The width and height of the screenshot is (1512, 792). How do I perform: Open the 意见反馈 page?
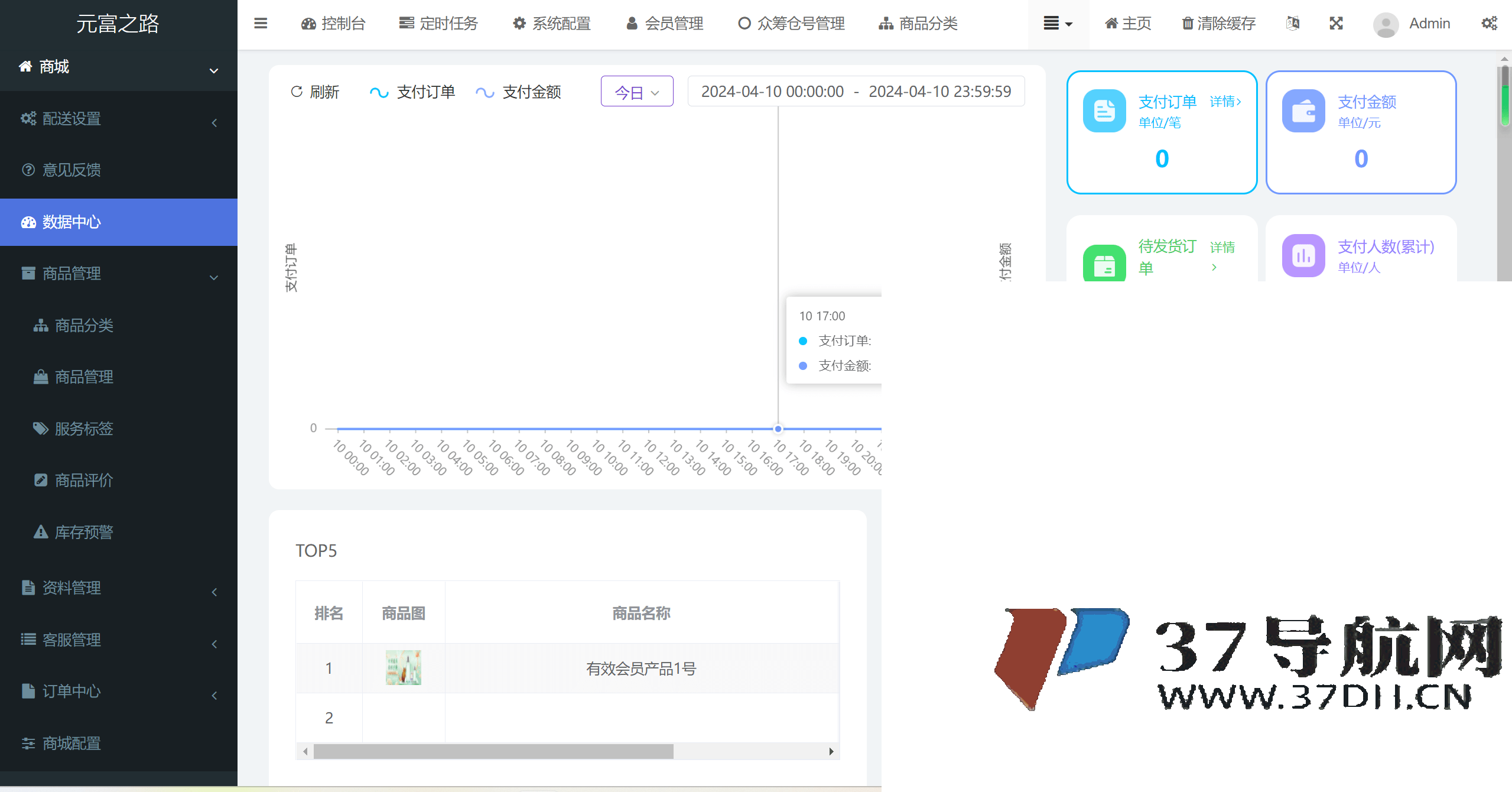(72, 170)
